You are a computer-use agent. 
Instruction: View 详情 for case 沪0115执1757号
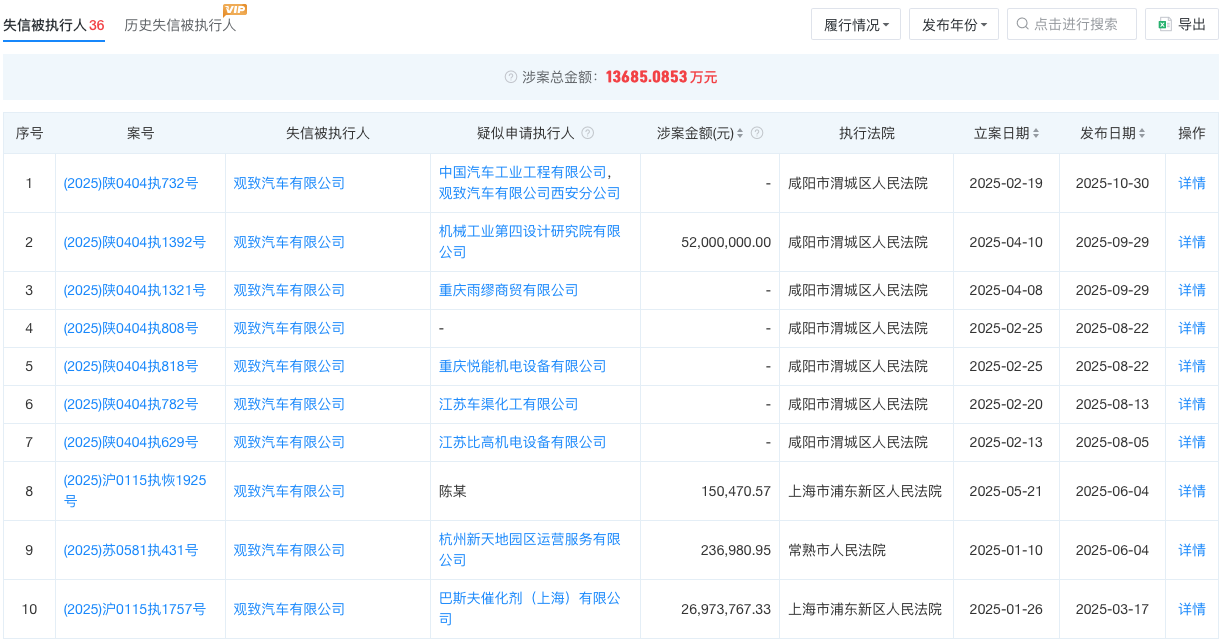tap(1192, 609)
